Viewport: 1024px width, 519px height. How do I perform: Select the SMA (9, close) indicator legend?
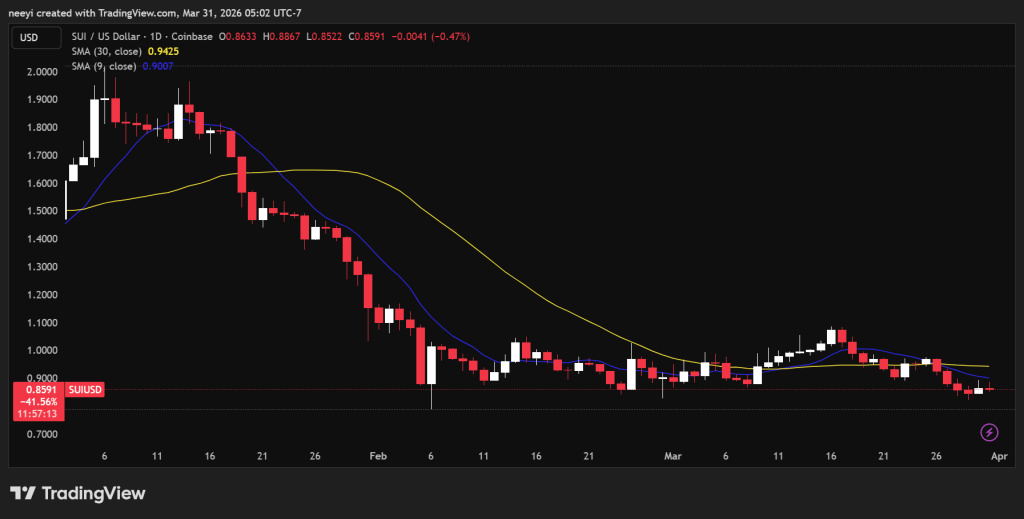point(104,66)
